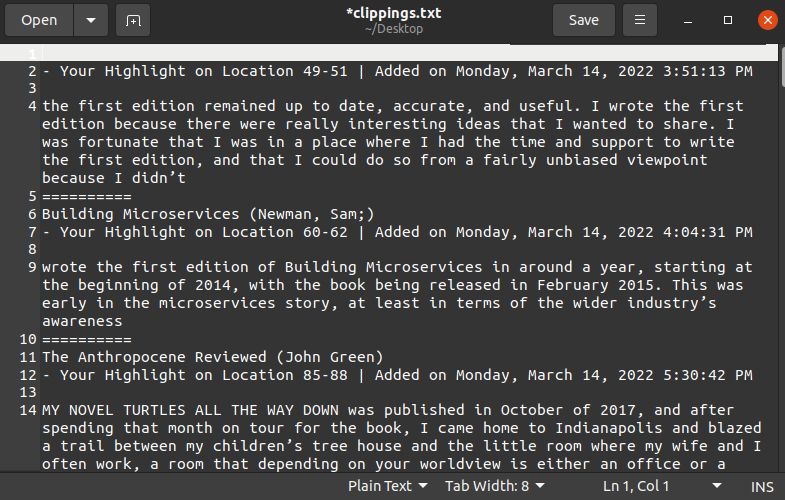785x500 pixels.
Task: Expand the Tab Width: 8 dropdown
Action: click(495, 486)
